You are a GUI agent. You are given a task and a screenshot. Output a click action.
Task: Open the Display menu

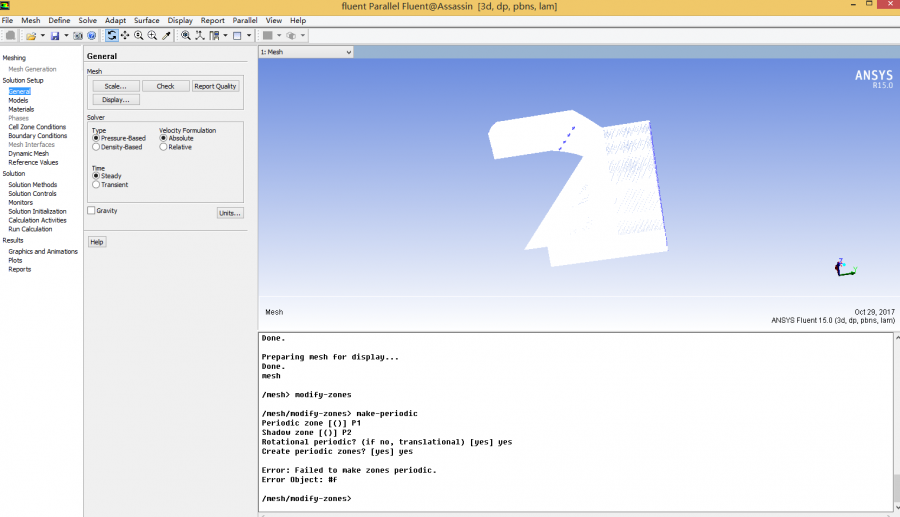tap(180, 20)
